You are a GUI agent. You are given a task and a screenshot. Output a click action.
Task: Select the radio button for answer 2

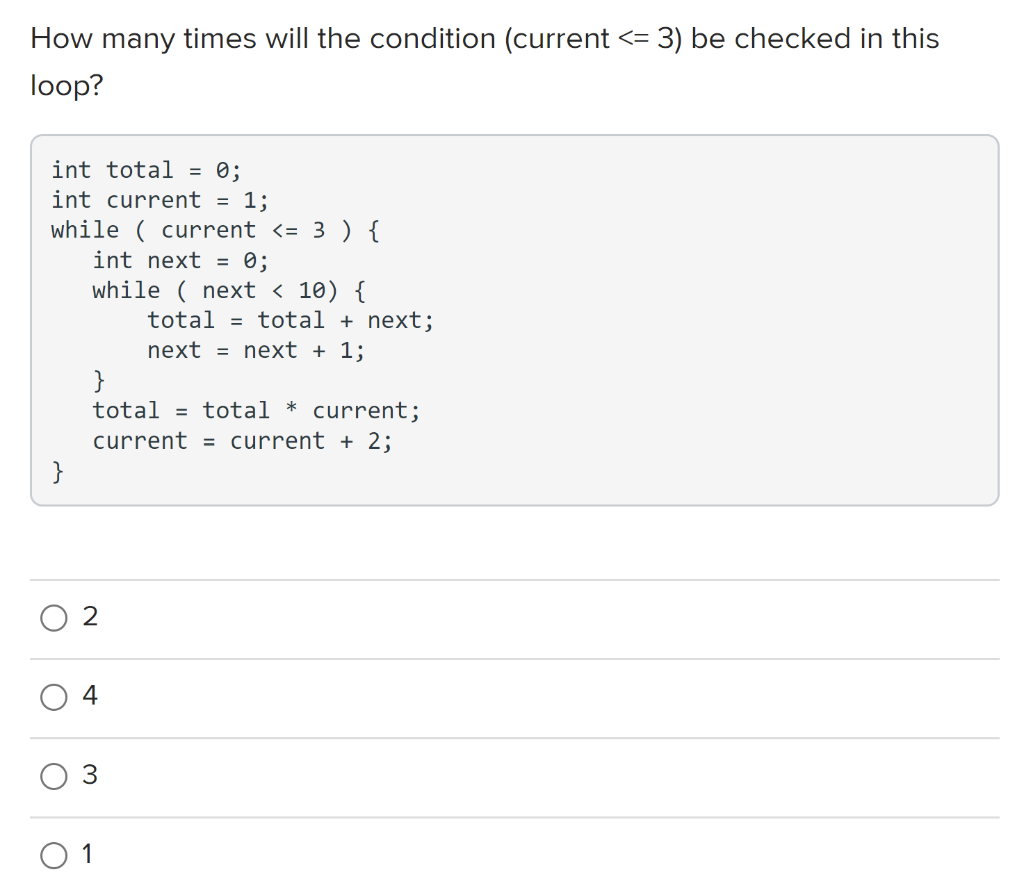click(x=53, y=618)
